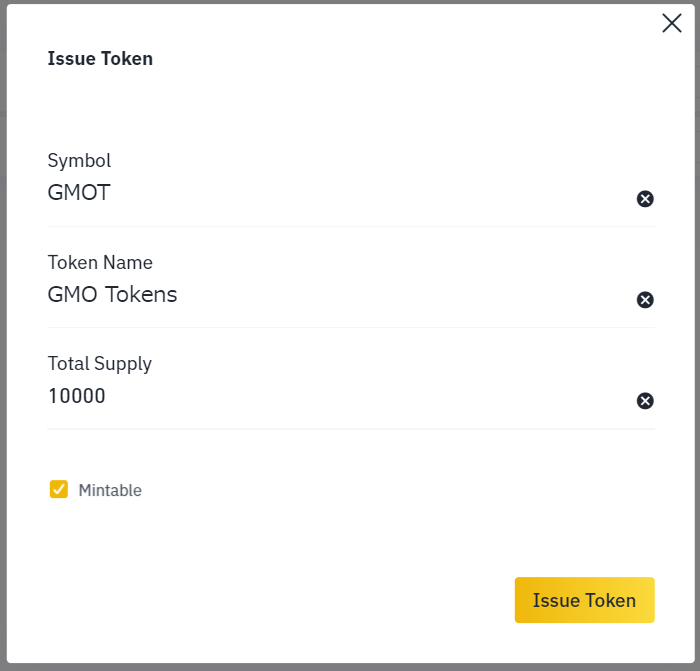700x671 pixels.
Task: Click the word GMO in Token Name
Action: pyautogui.click(x=72, y=295)
